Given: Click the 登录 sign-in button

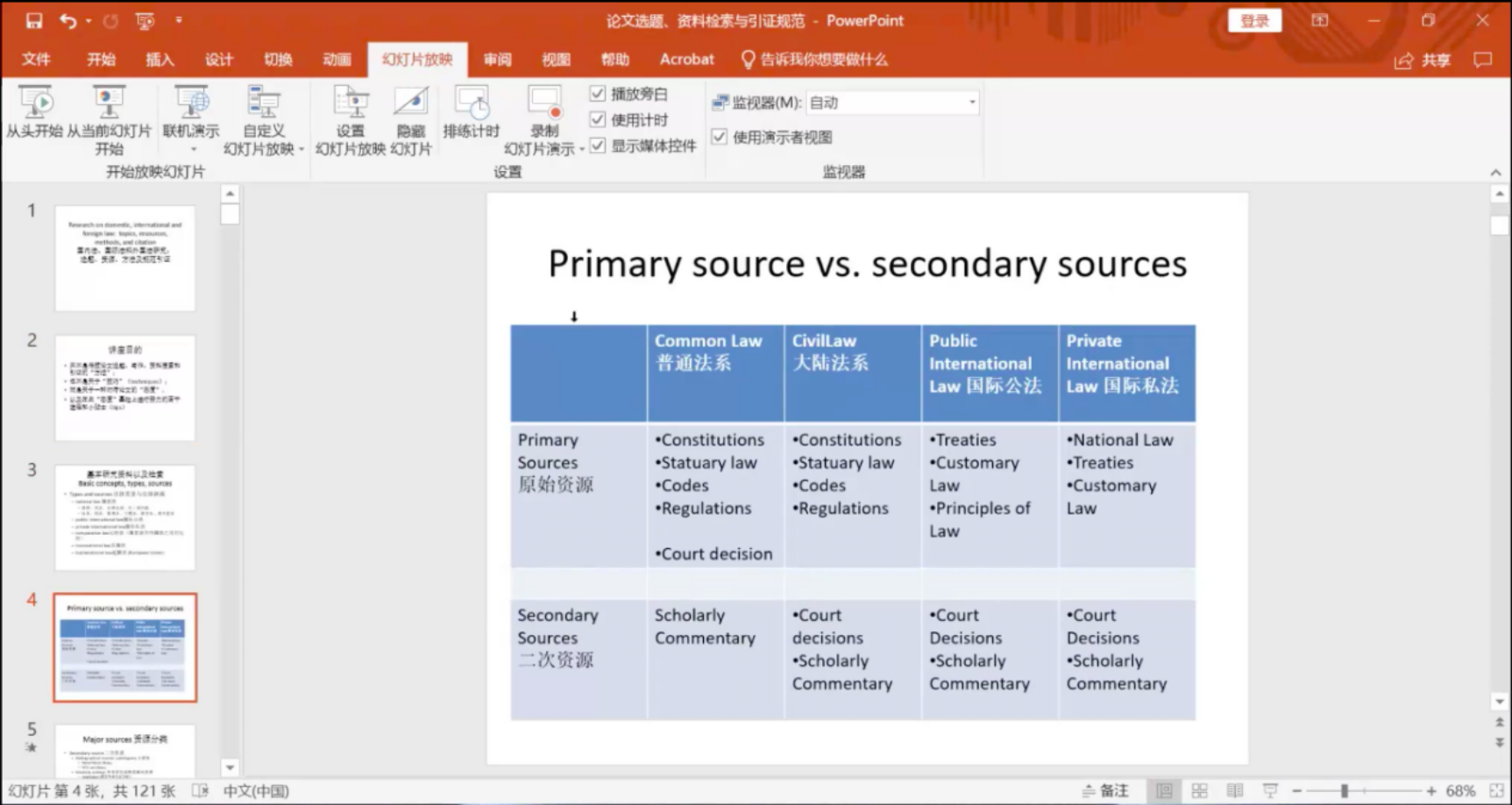Looking at the screenshot, I should [1254, 20].
